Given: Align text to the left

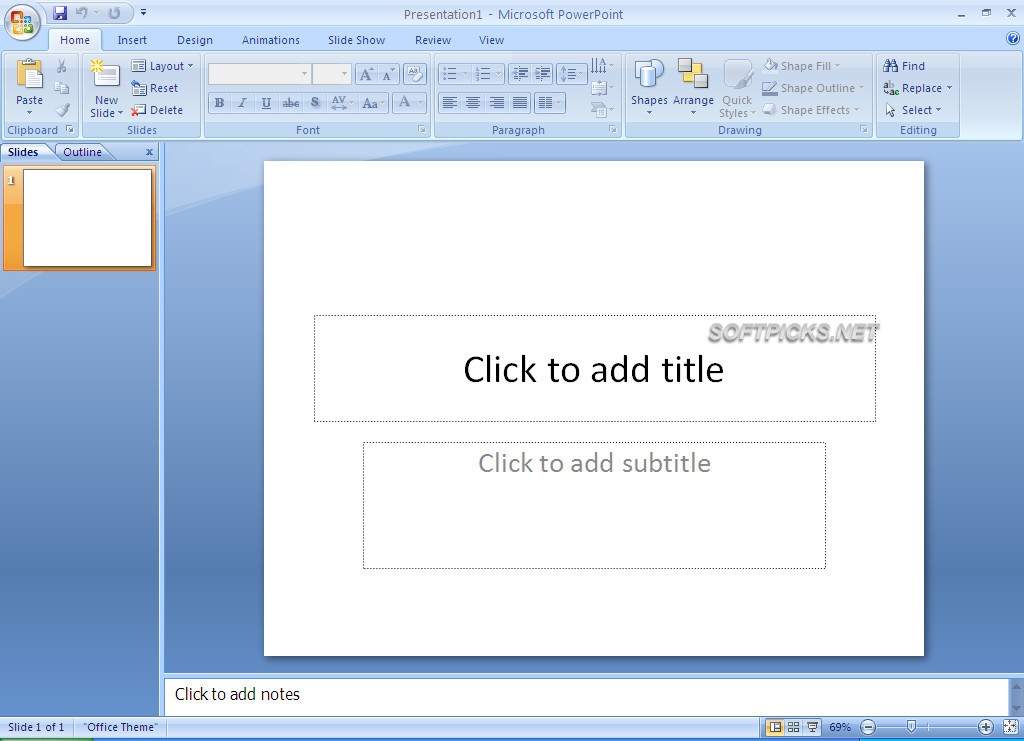Looking at the screenshot, I should [x=449, y=102].
